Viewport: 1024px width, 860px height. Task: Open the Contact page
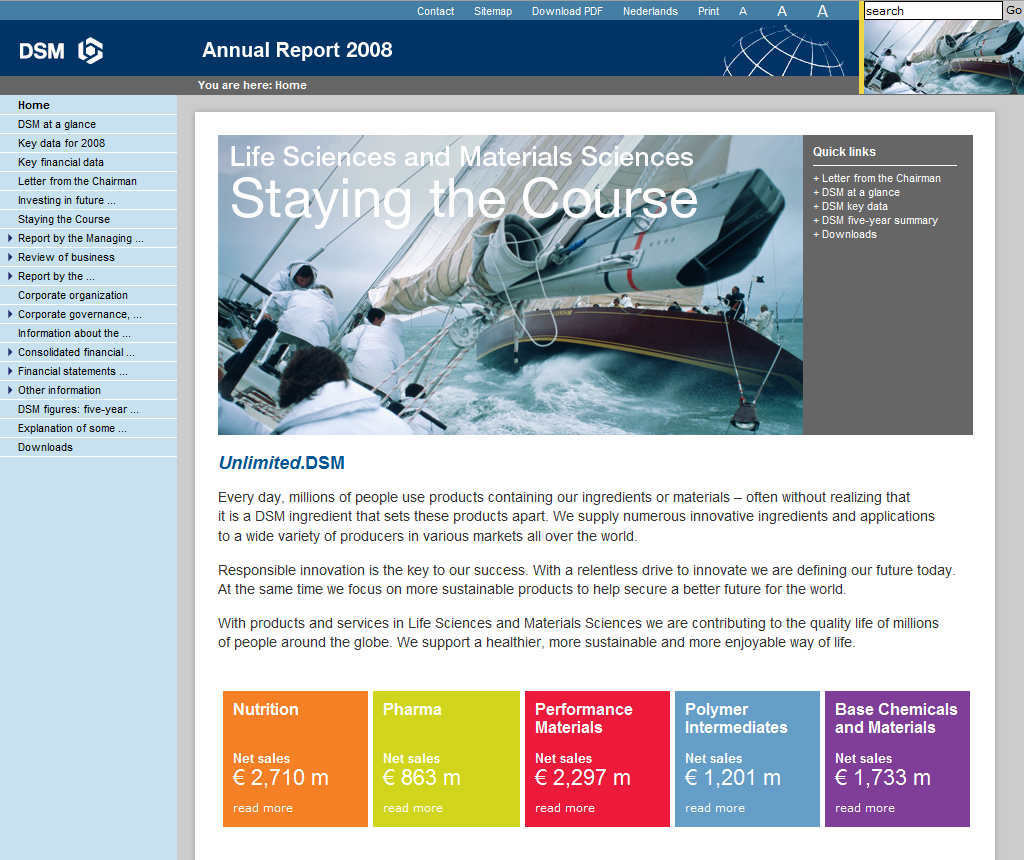click(x=436, y=11)
